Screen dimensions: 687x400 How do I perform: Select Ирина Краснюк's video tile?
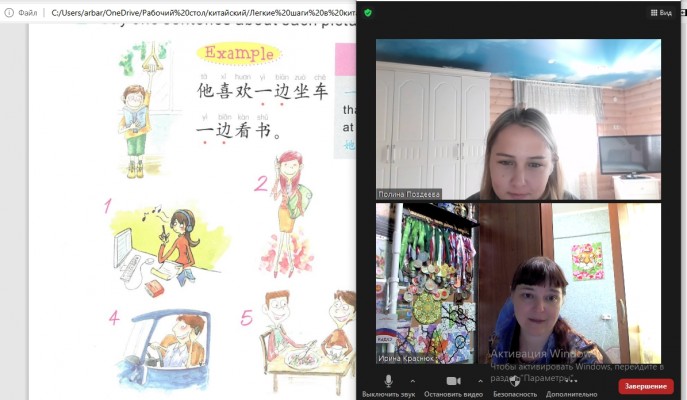coord(518,283)
